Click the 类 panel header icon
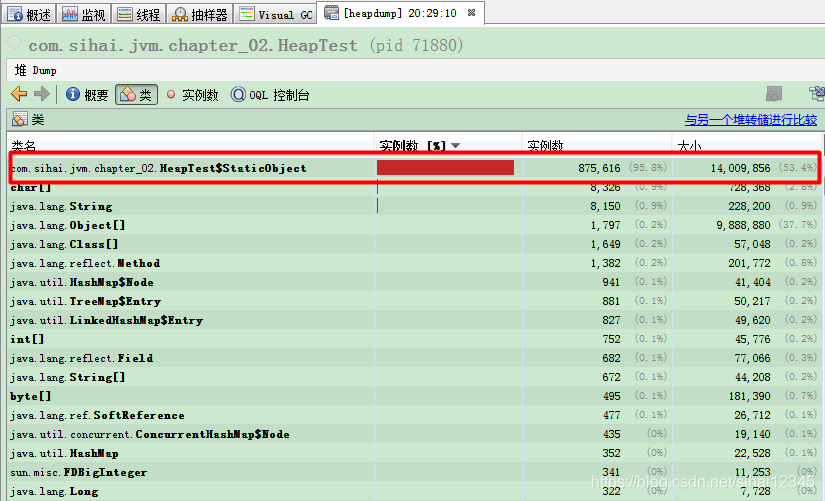Image resolution: width=825 pixels, height=501 pixels. pos(20,119)
